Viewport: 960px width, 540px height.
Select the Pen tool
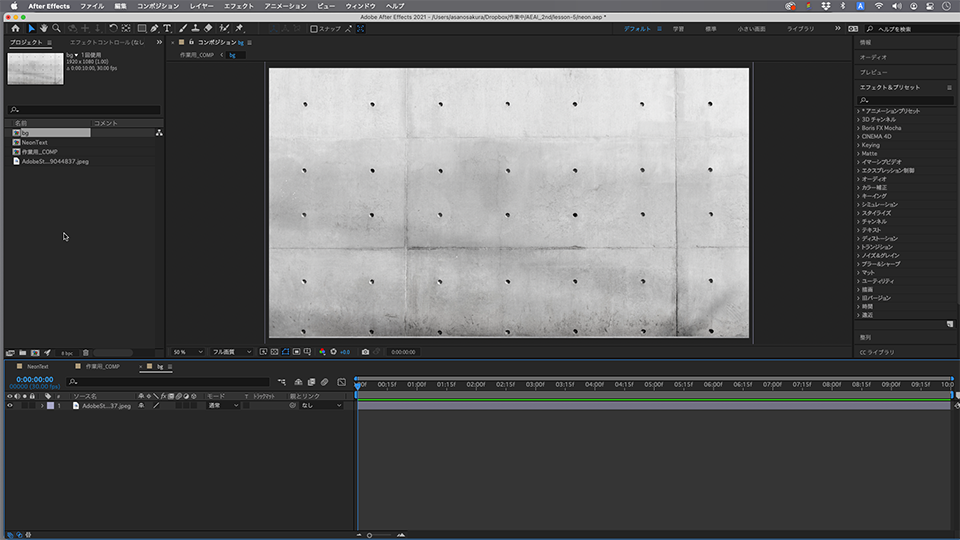154,28
